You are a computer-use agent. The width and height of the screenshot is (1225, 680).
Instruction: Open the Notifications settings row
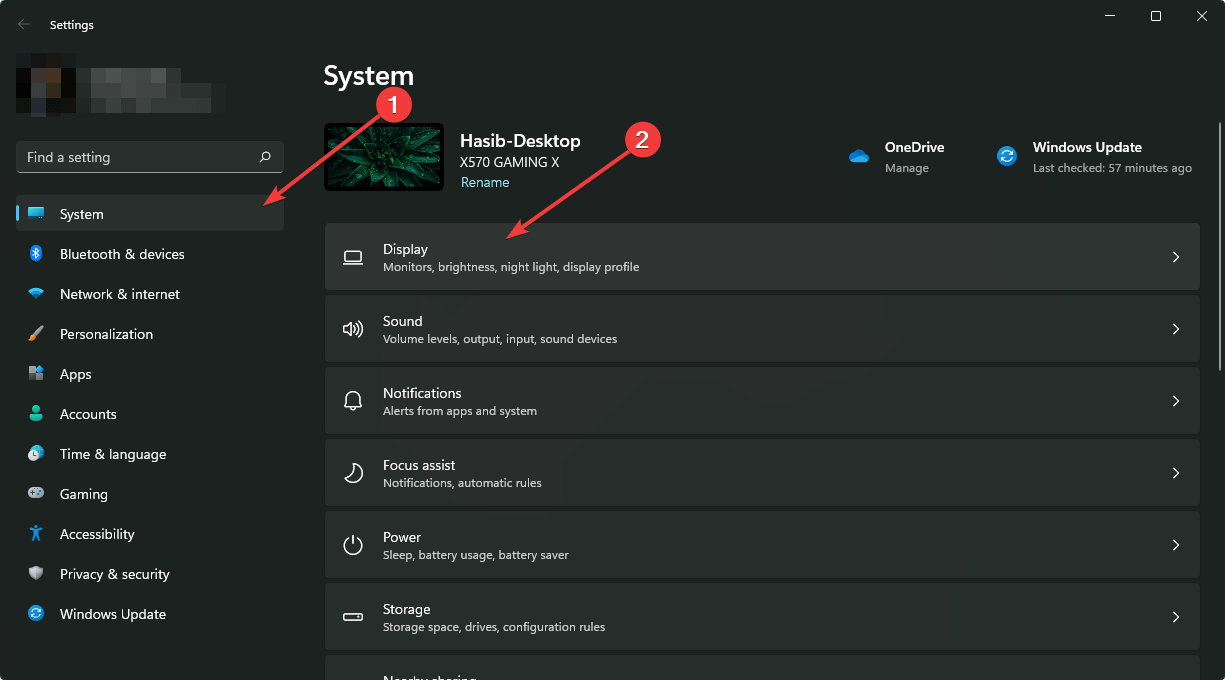(x=762, y=401)
